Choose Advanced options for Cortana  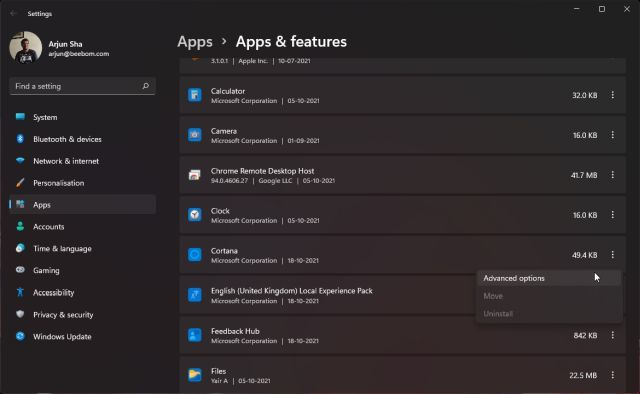click(x=549, y=278)
